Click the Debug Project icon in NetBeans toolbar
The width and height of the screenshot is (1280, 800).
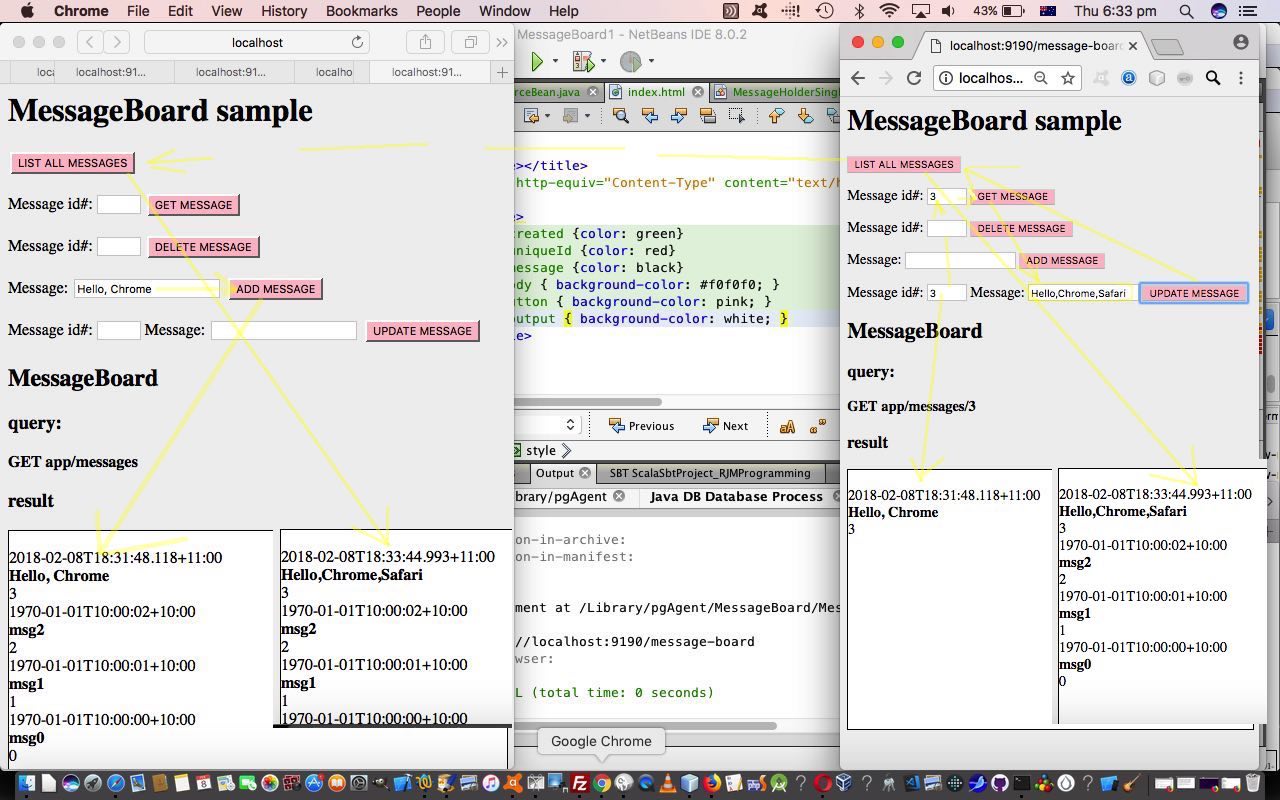point(583,62)
